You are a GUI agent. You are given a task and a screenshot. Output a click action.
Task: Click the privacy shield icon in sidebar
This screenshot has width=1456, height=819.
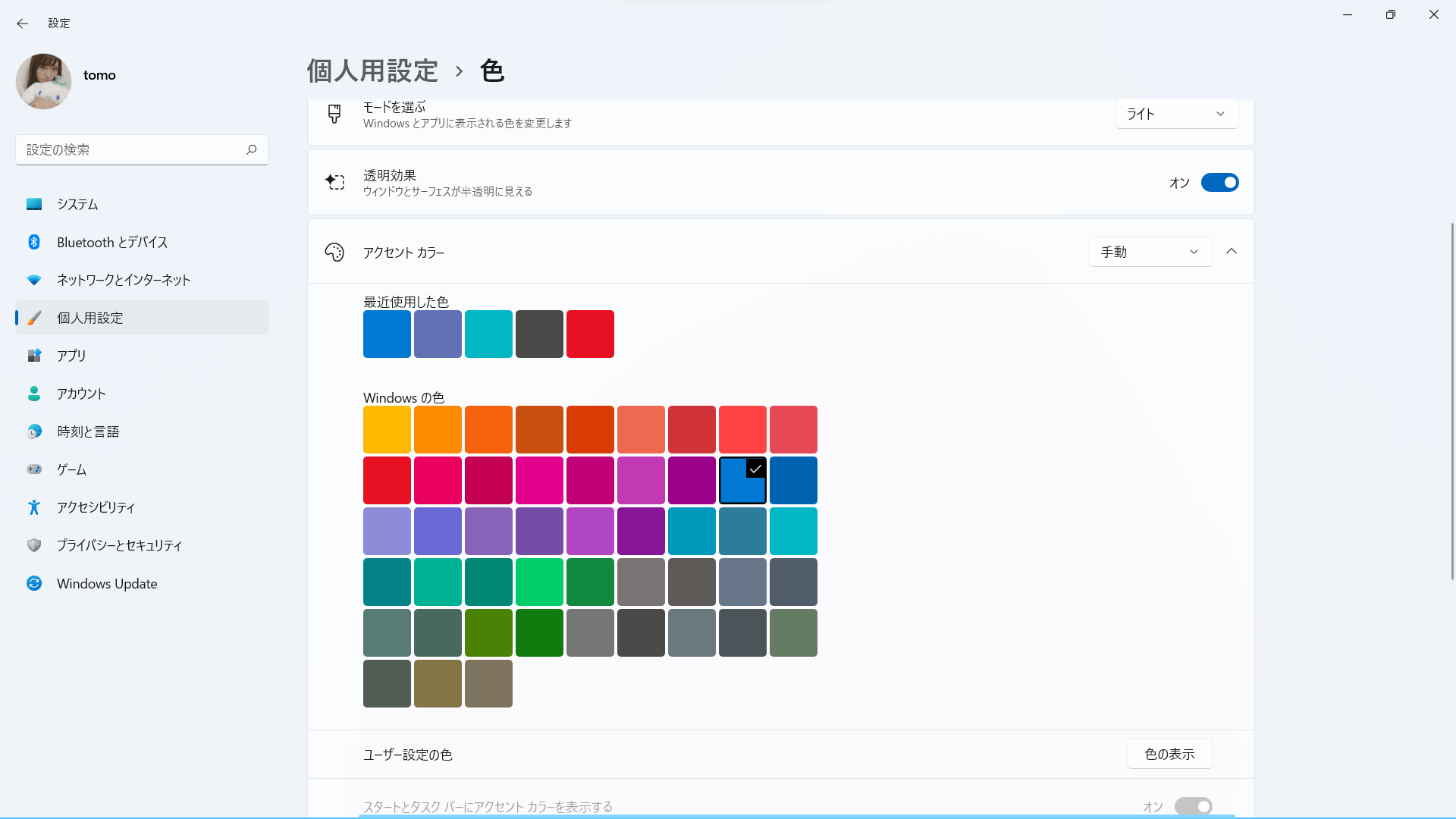34,545
